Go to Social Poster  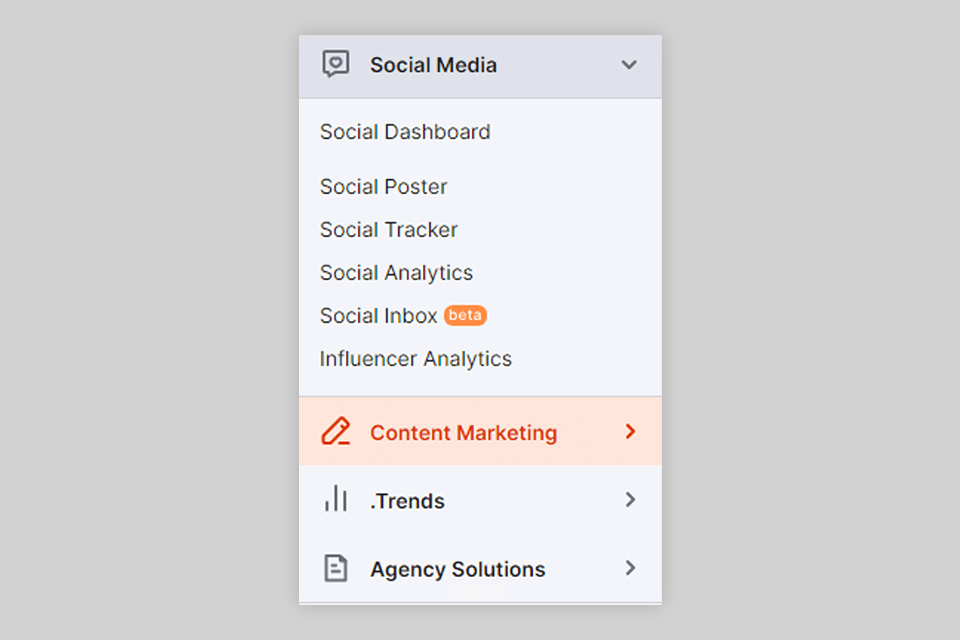pyautogui.click(x=383, y=187)
